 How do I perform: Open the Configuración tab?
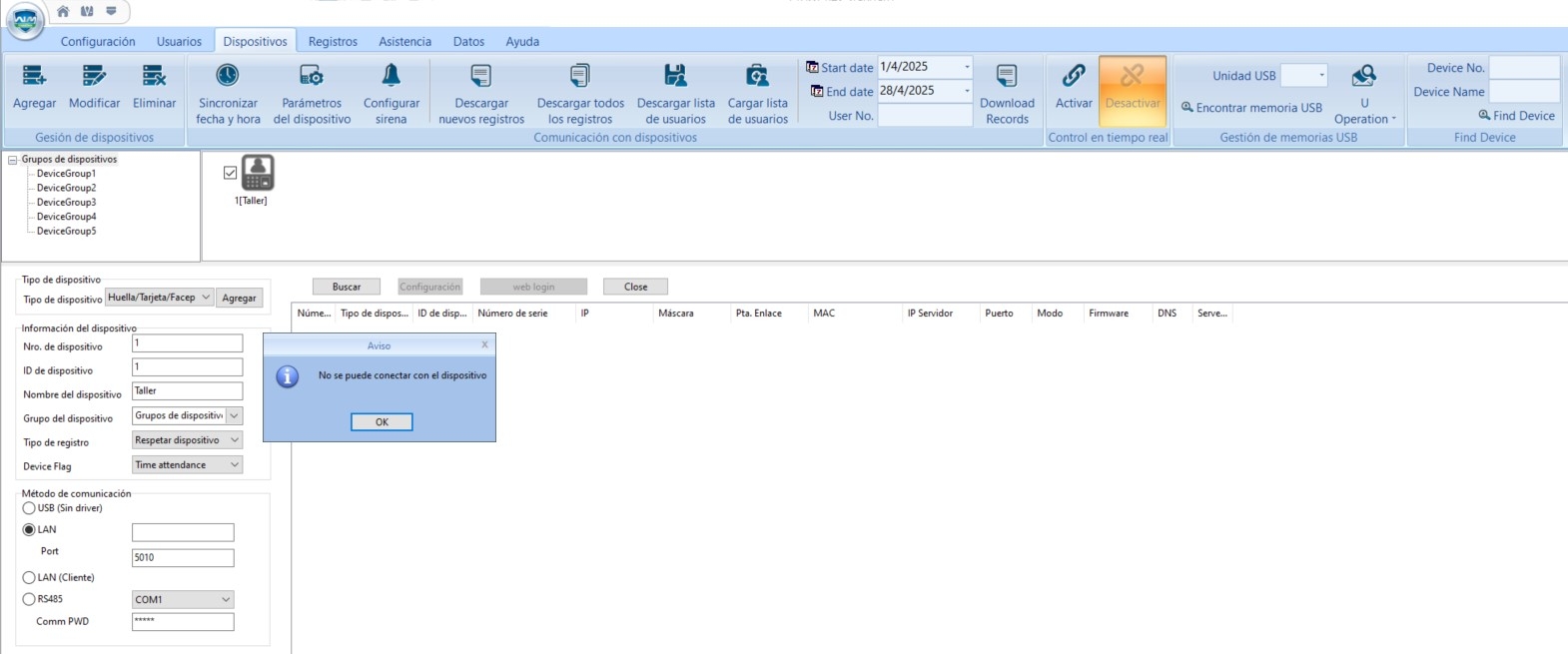[98, 42]
